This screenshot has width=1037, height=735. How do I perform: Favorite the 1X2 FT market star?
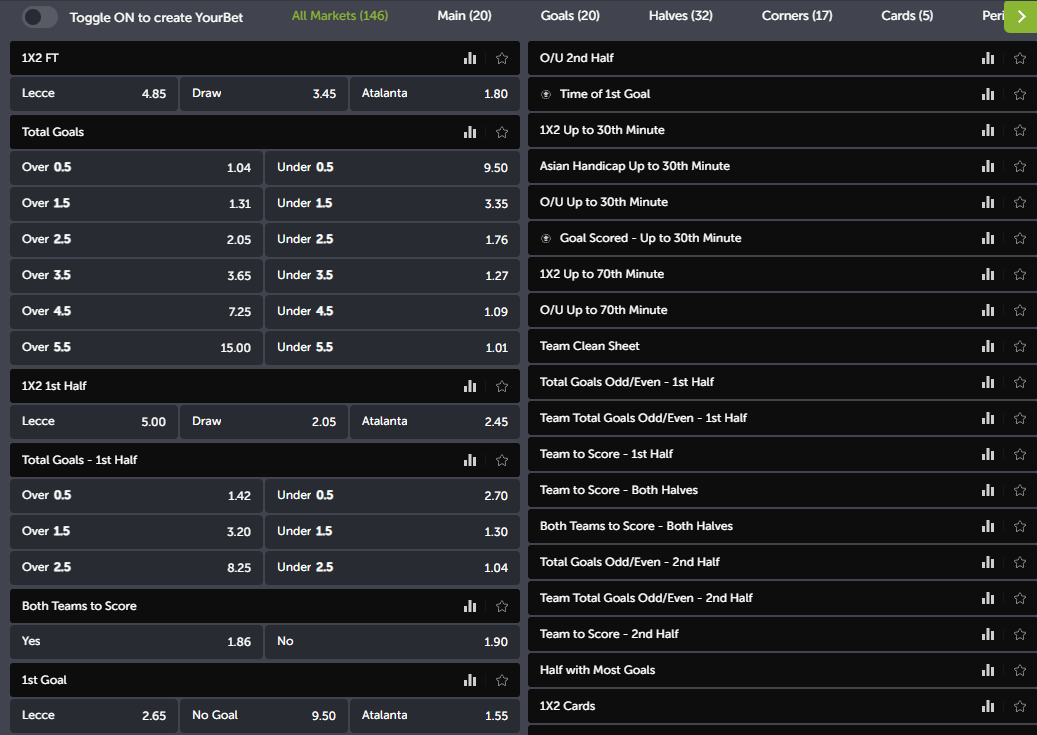[502, 58]
